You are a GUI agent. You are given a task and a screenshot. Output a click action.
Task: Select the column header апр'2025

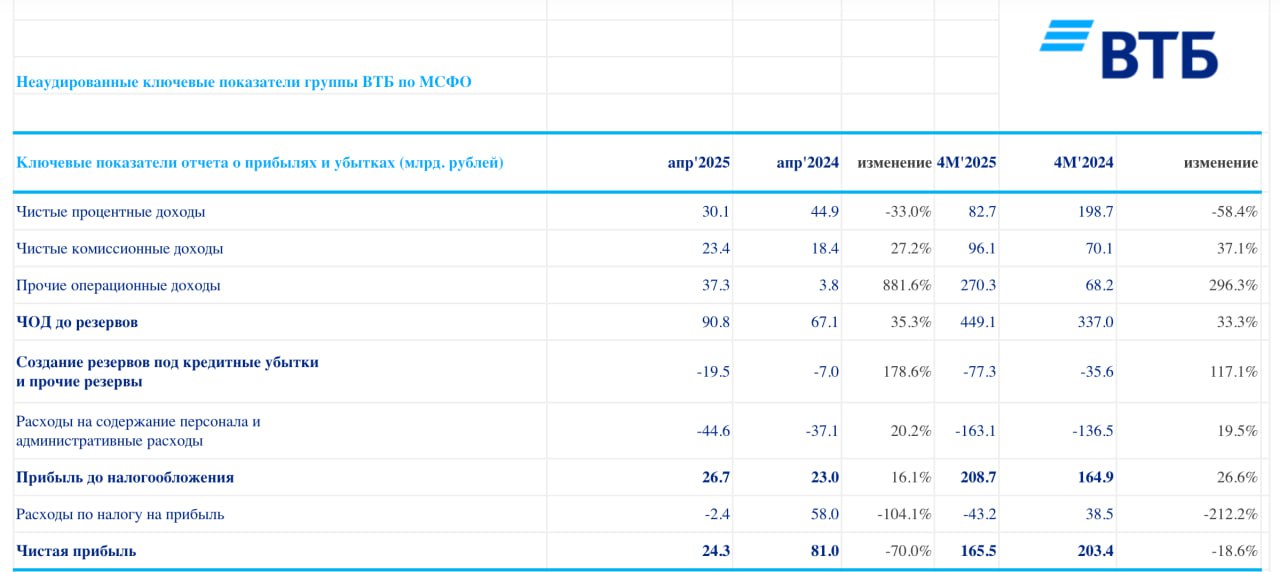tap(699, 162)
